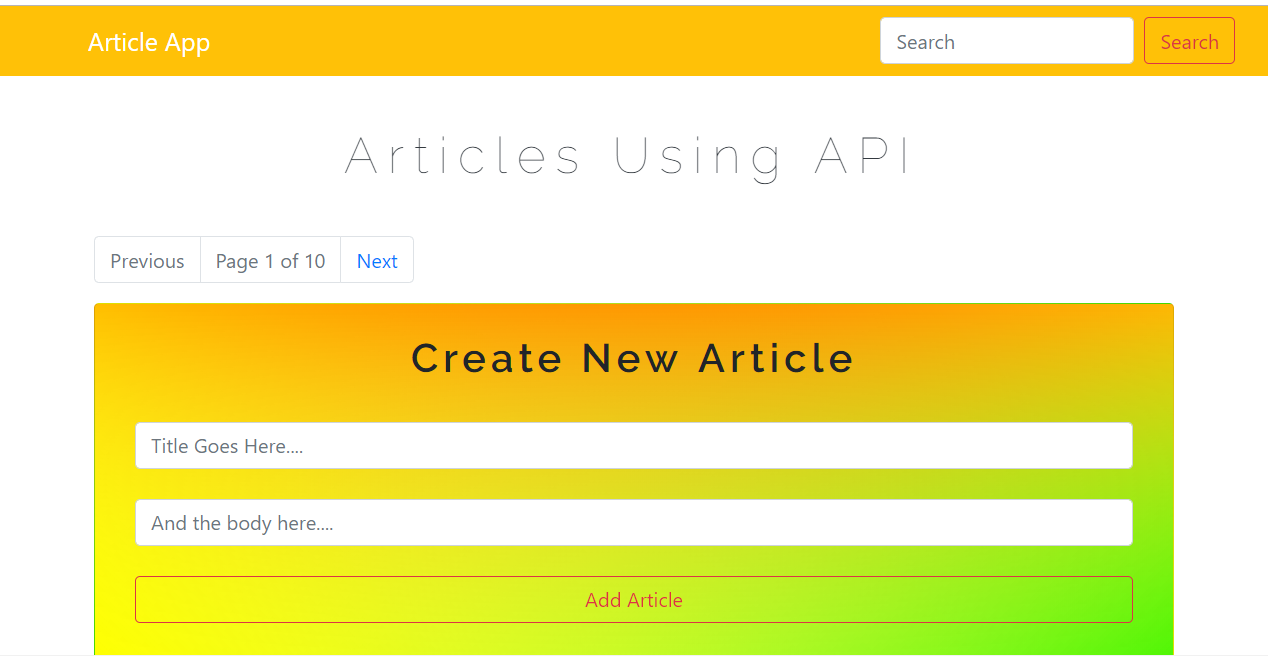The image size is (1268, 656).
Task: Click the word API in the page title
Action: tap(863, 157)
